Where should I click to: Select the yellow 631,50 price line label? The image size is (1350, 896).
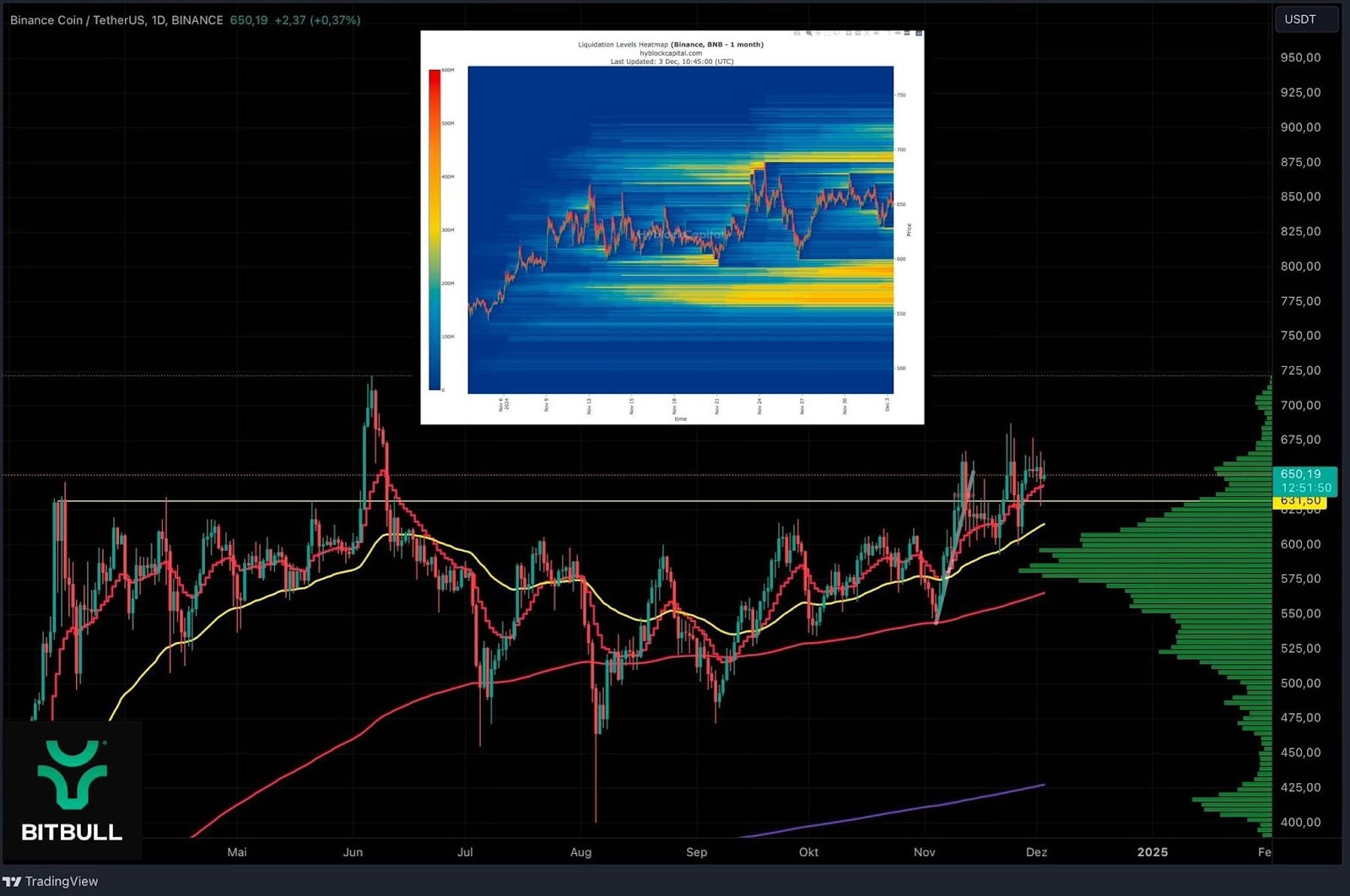1299,501
